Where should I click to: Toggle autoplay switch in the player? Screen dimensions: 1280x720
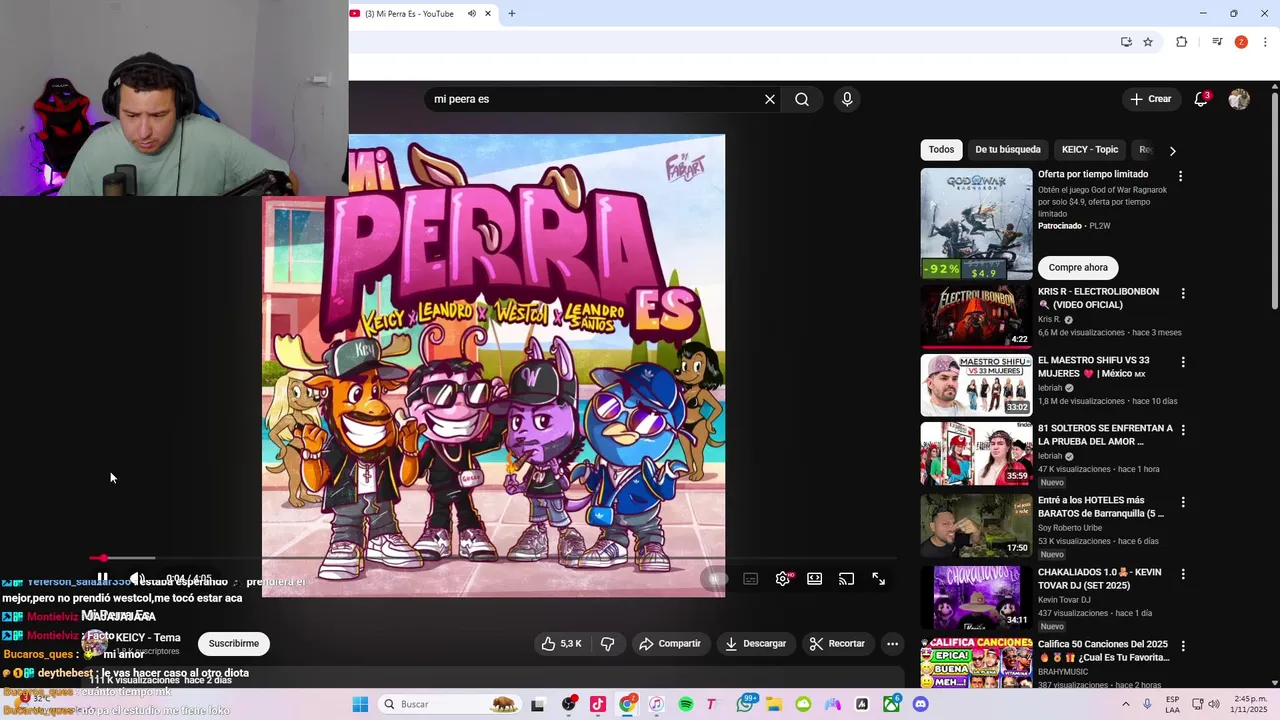(x=715, y=579)
